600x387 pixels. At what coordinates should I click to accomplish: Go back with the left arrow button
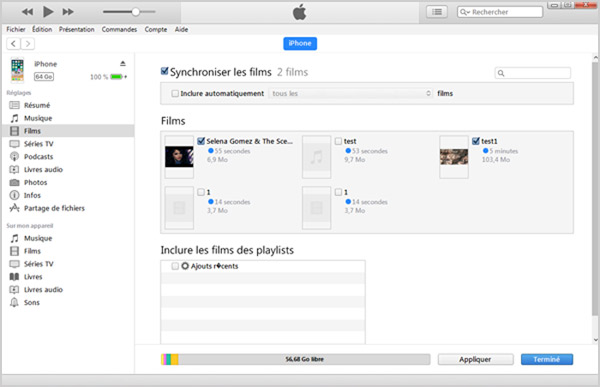[13, 44]
